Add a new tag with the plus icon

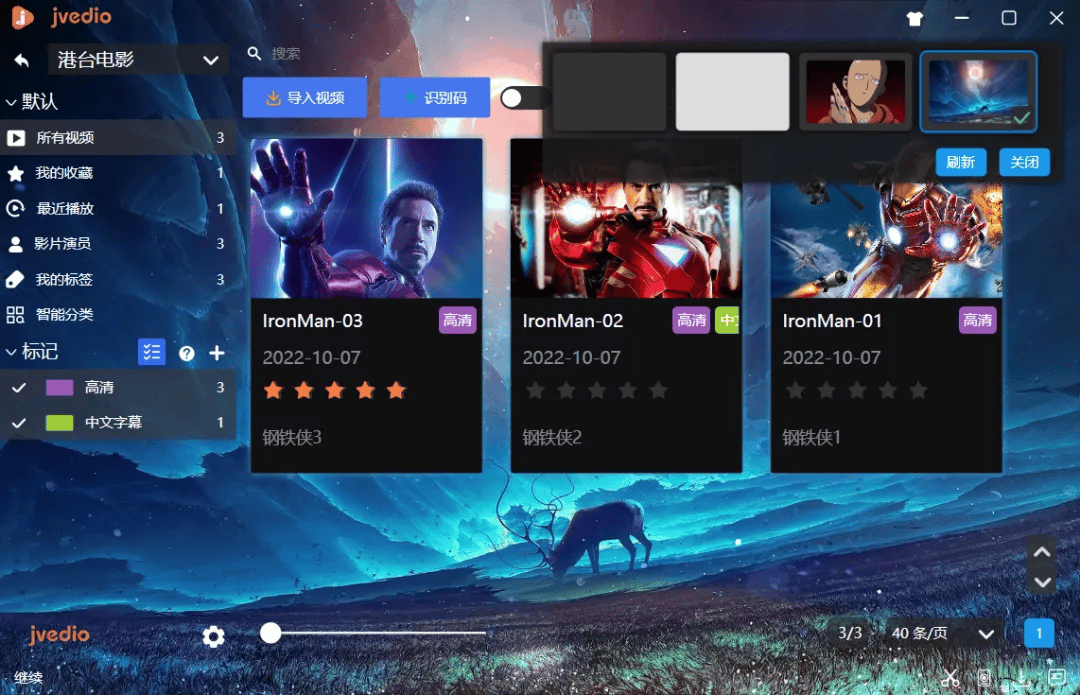[217, 353]
